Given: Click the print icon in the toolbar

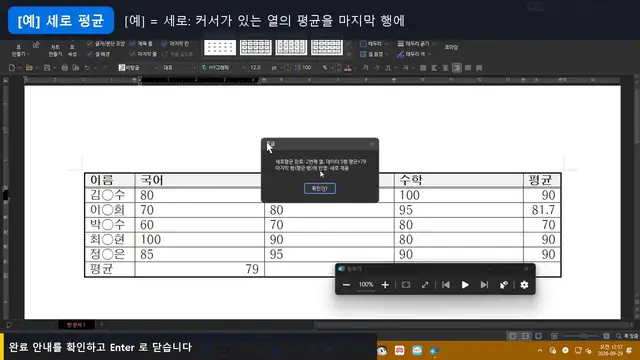Looking at the screenshot, I should point(64,68).
